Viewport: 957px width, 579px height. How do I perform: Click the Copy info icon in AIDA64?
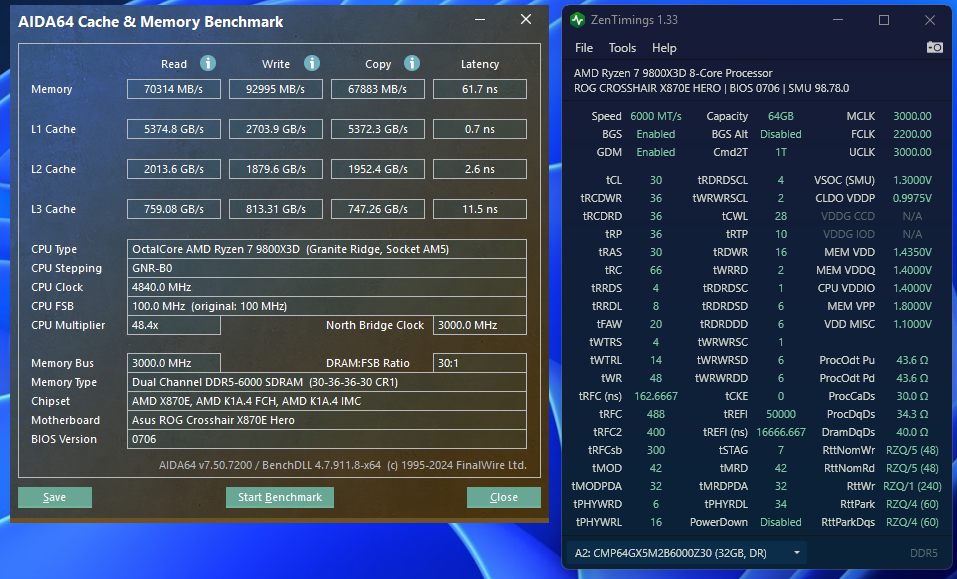coord(412,63)
